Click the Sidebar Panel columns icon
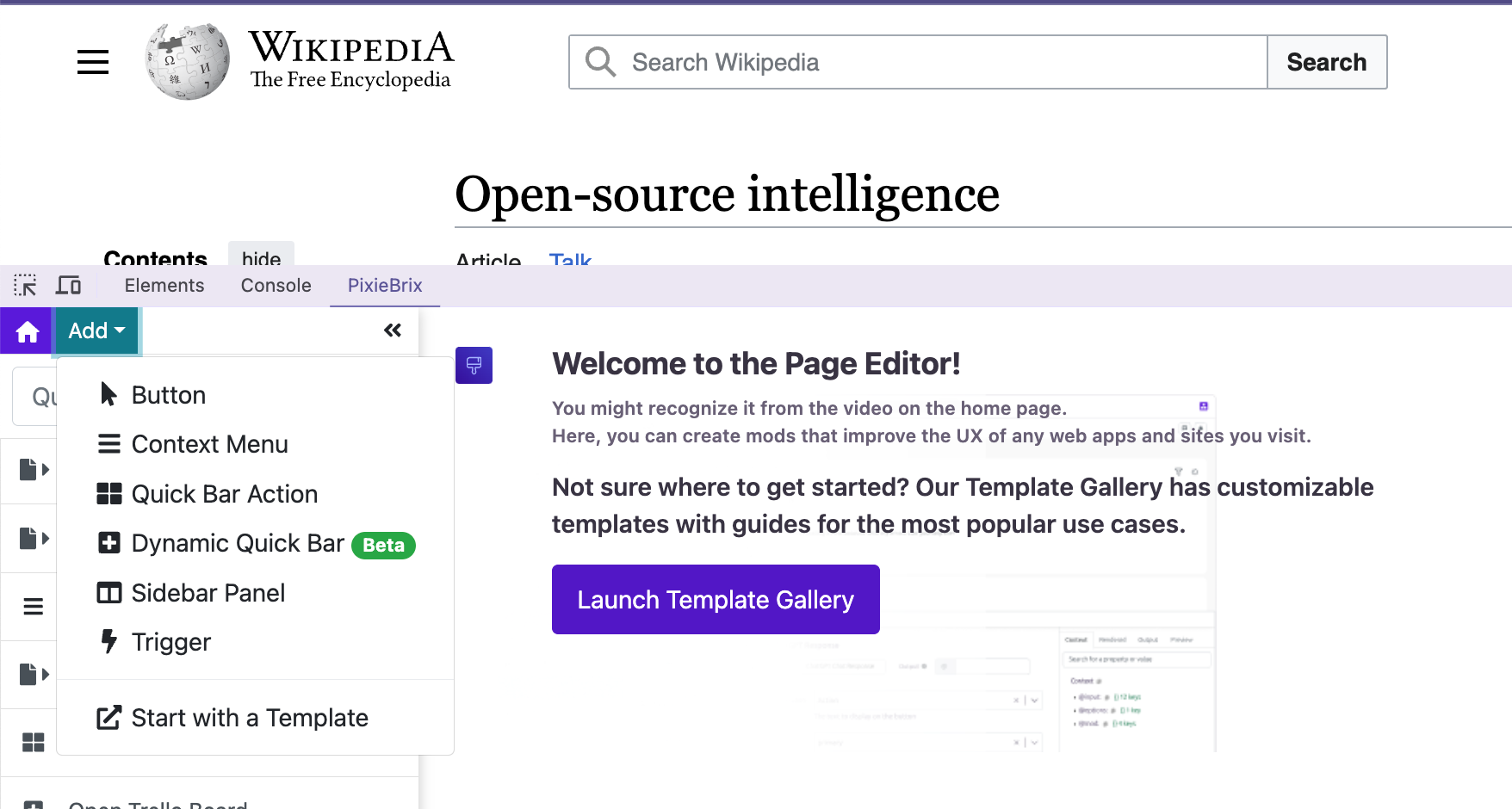This screenshot has width=1512, height=809. click(x=109, y=593)
